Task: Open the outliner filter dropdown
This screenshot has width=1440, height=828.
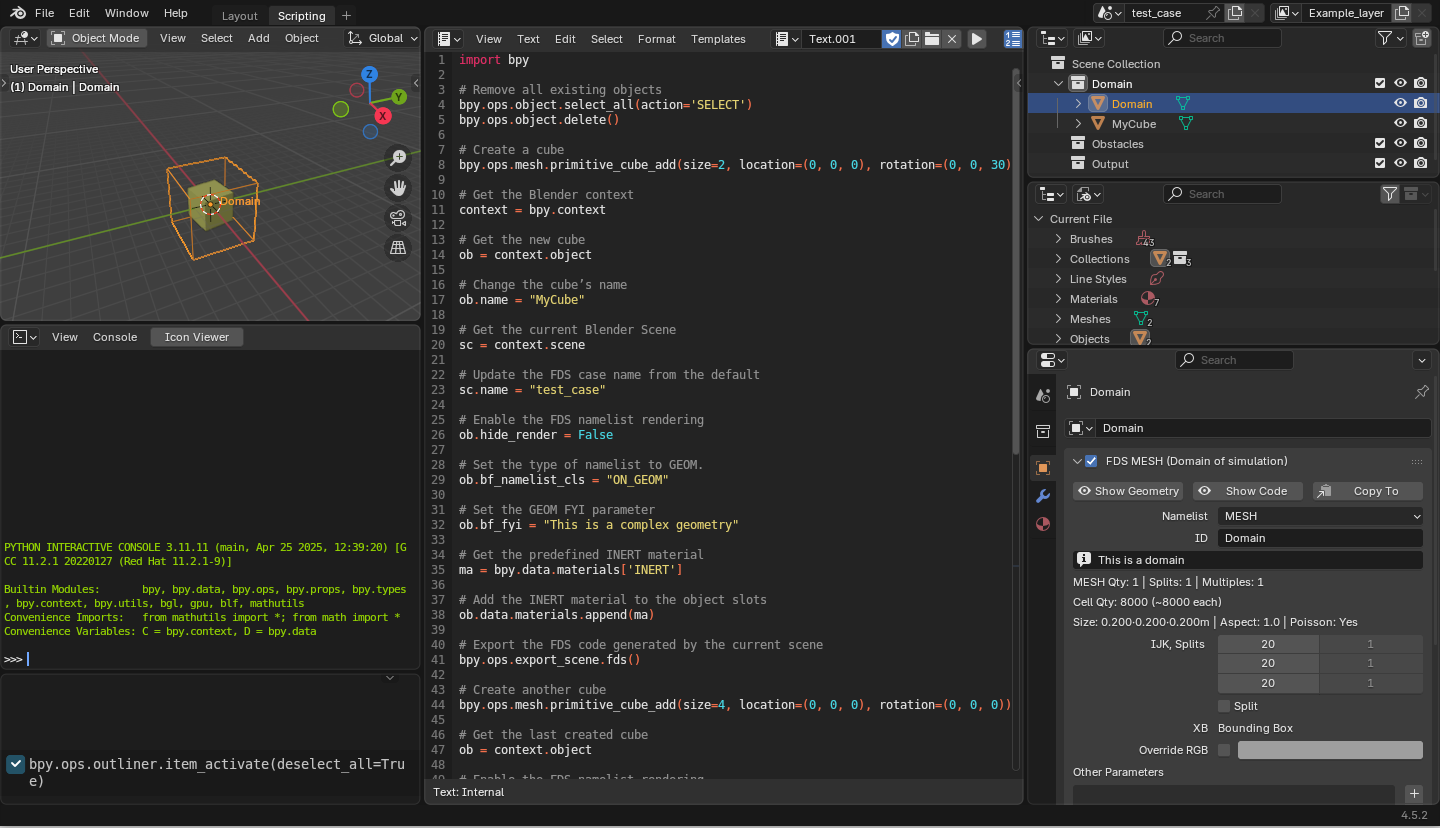Action: (x=1389, y=38)
